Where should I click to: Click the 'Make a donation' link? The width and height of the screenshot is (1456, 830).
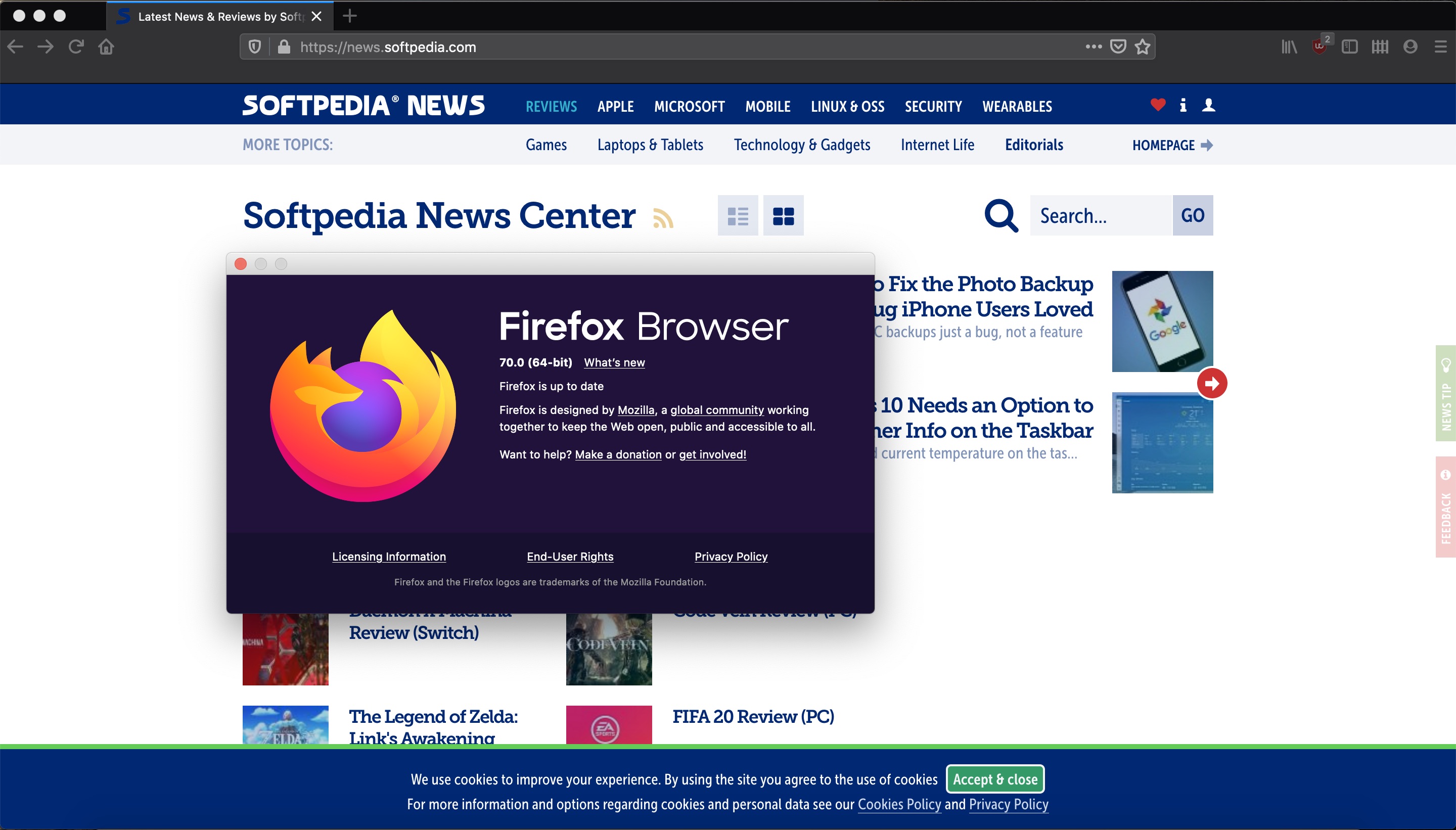point(618,454)
